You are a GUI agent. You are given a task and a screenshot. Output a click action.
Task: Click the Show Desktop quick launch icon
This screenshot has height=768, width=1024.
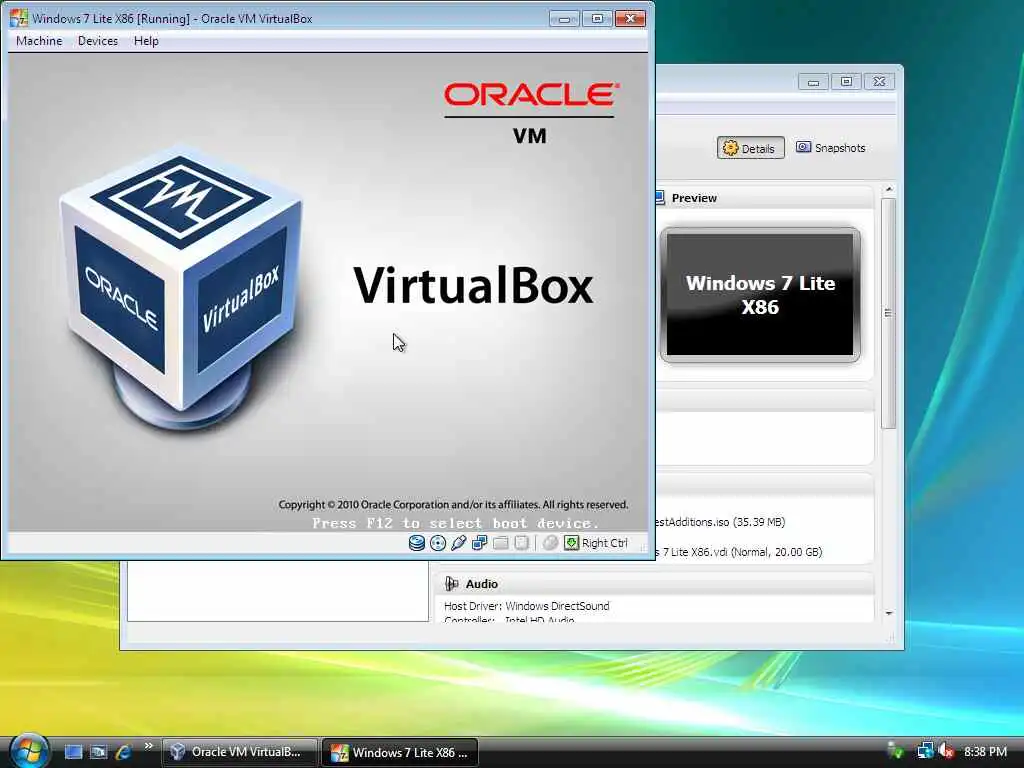click(73, 752)
